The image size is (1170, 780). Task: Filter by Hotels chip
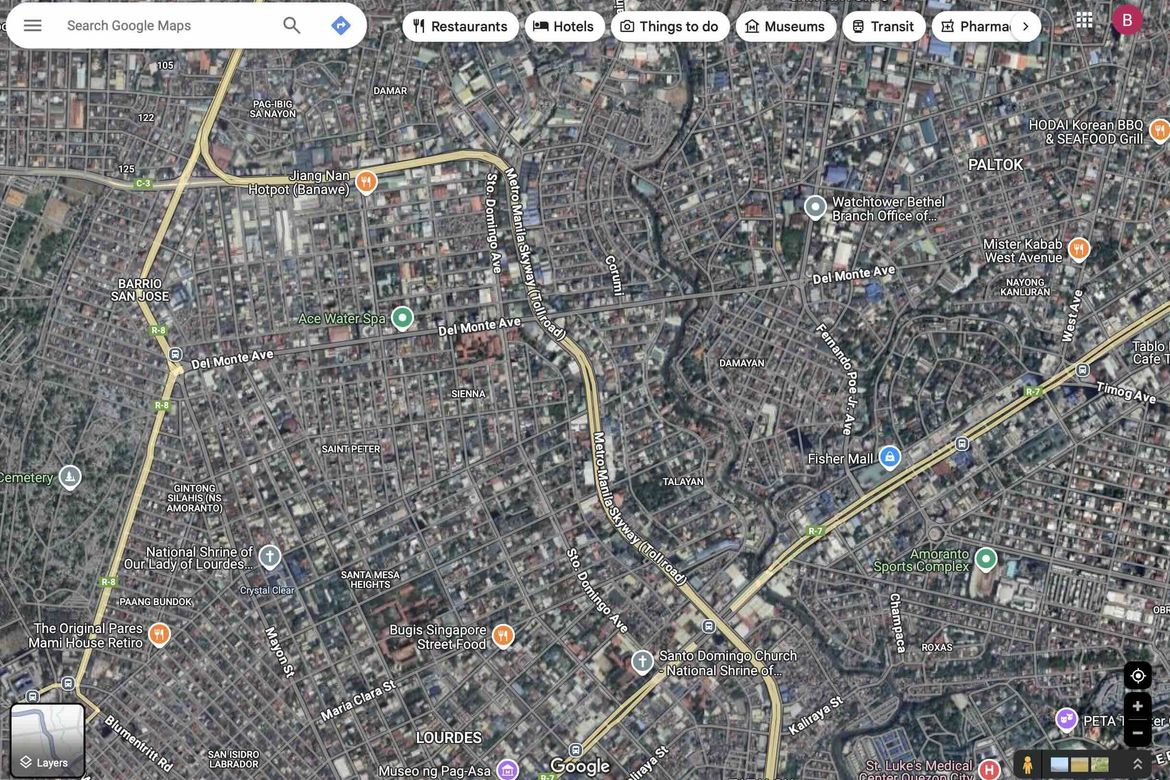pos(564,27)
